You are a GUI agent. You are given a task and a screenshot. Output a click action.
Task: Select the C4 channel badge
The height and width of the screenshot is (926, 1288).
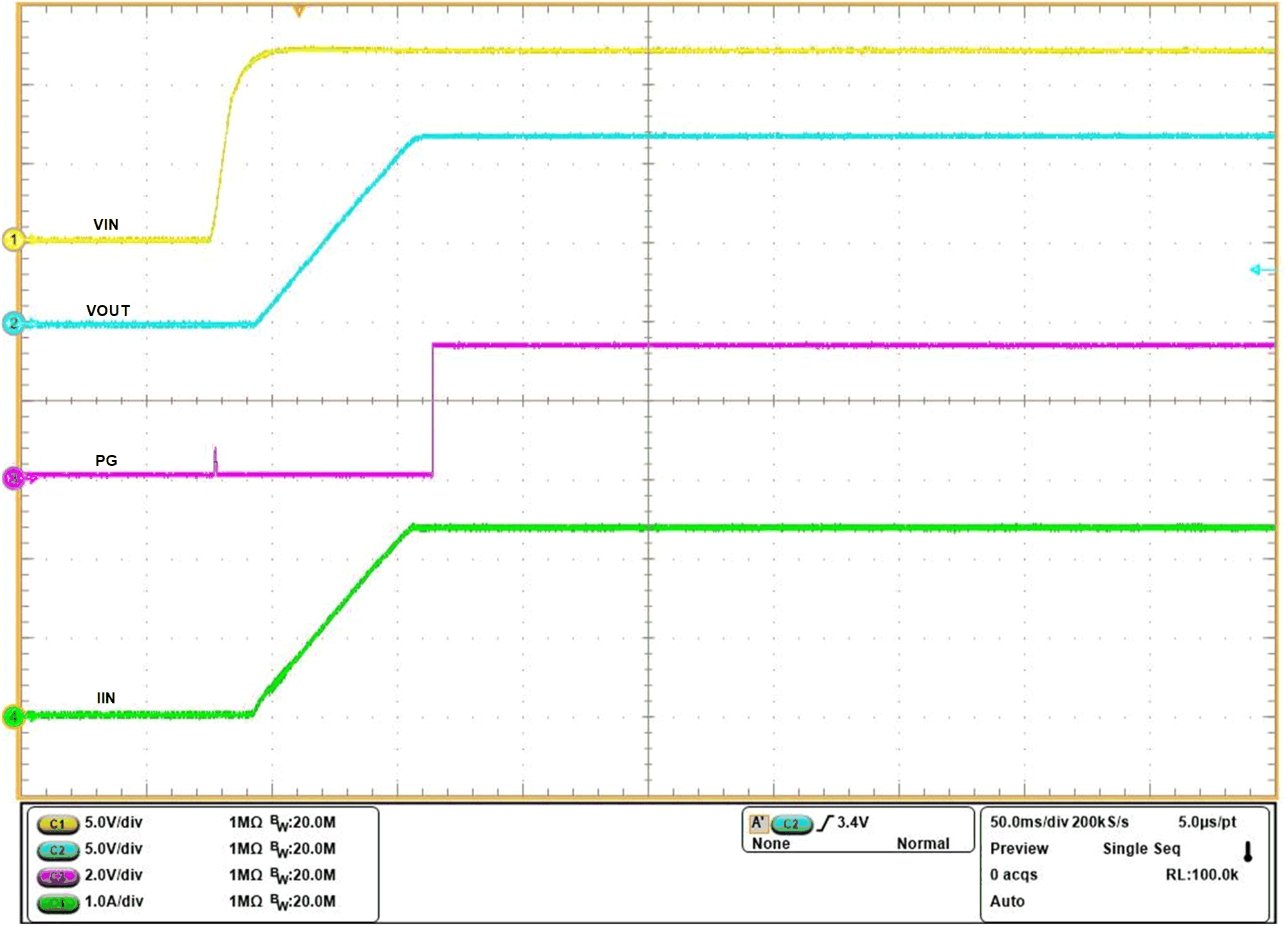[x=58, y=902]
